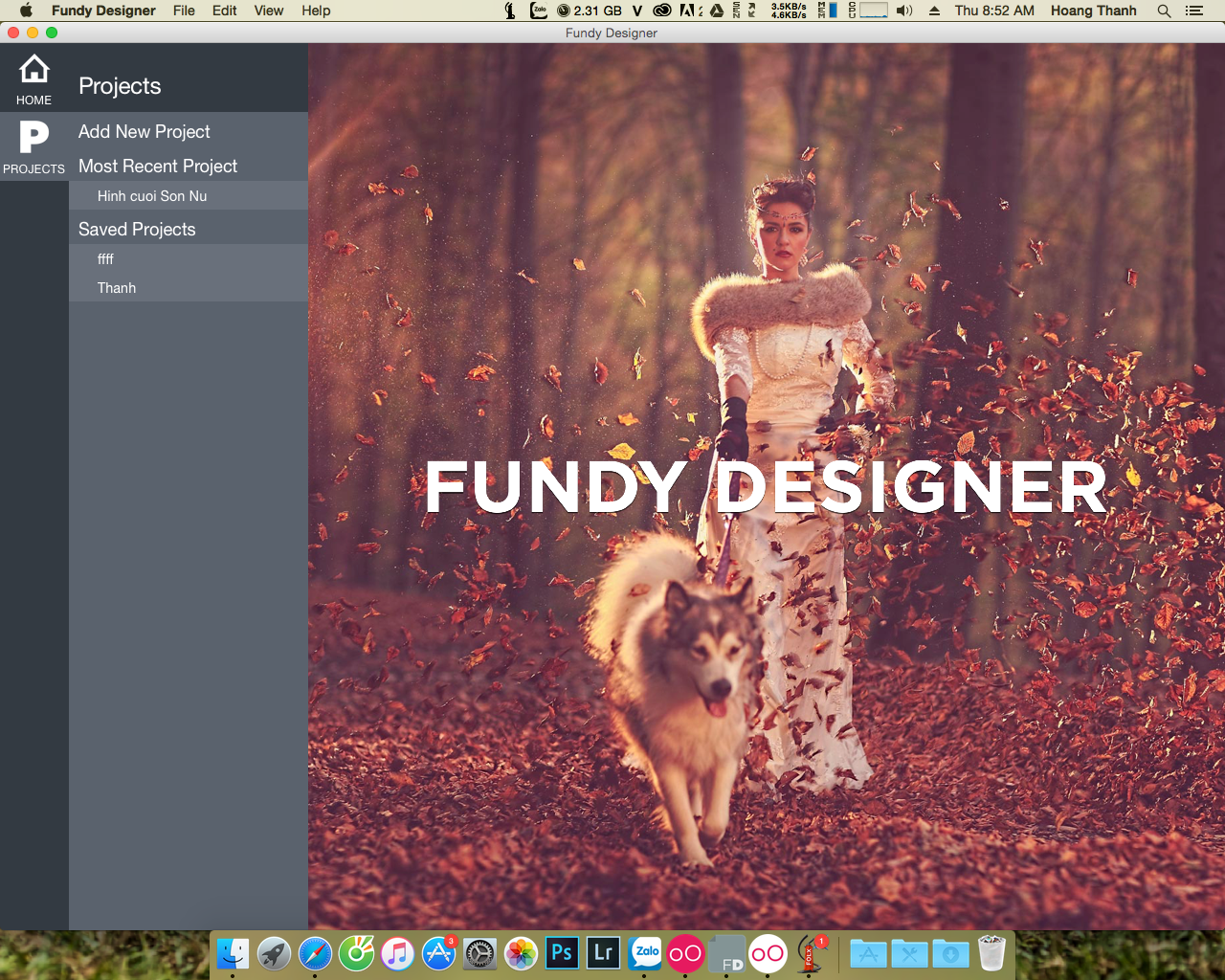Viewport: 1225px width, 980px height.
Task: Click Creative Cloud icon in menu bar
Action: pyautogui.click(x=662, y=11)
